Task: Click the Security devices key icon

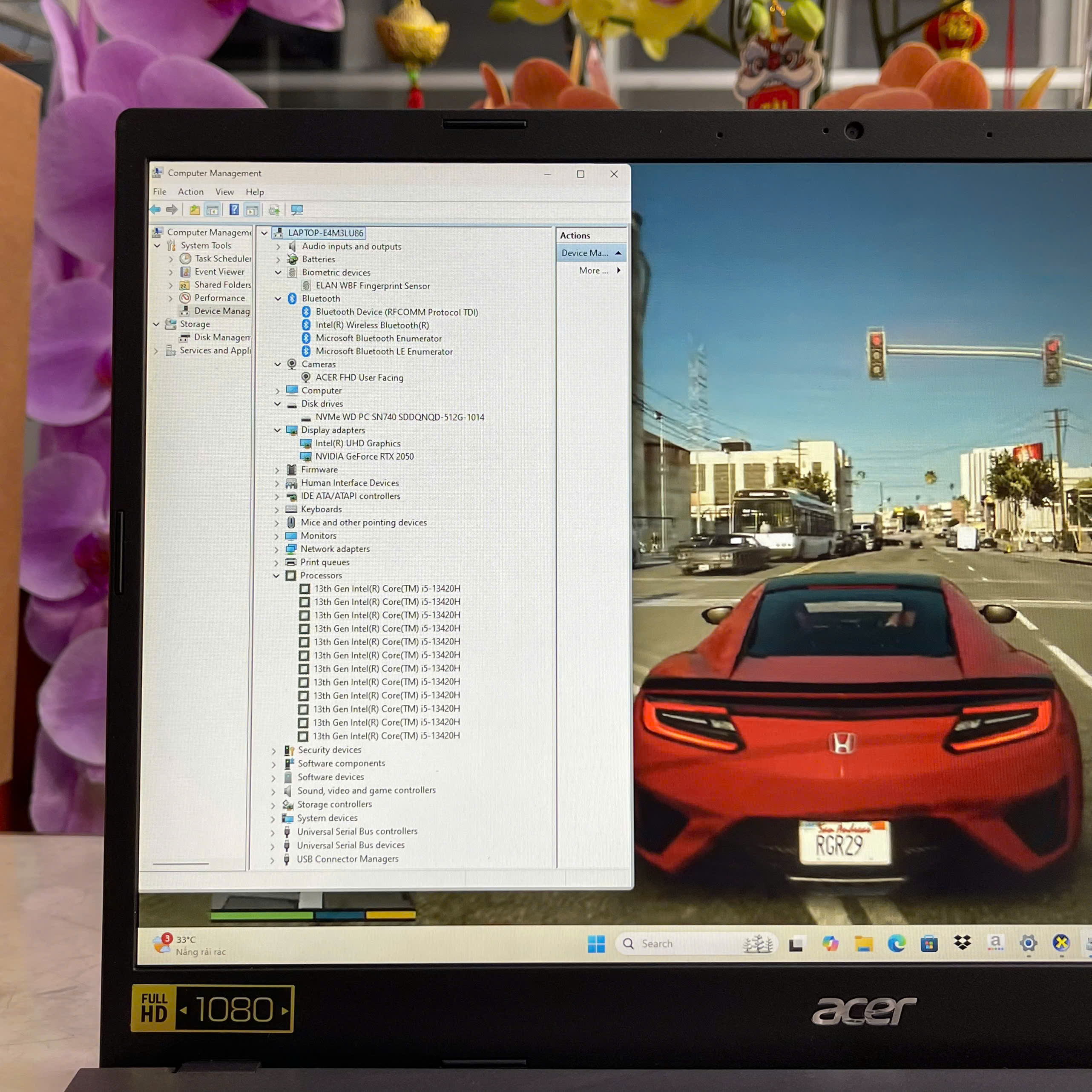Action: pos(289,750)
